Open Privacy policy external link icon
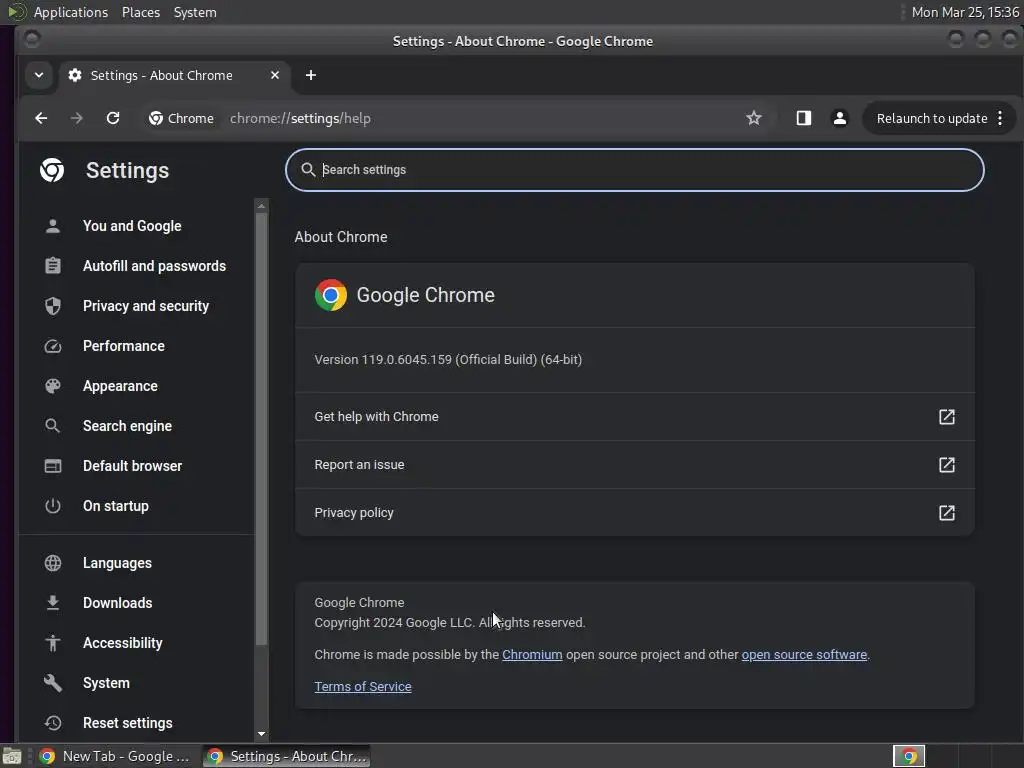The image size is (1024, 768). click(x=947, y=513)
